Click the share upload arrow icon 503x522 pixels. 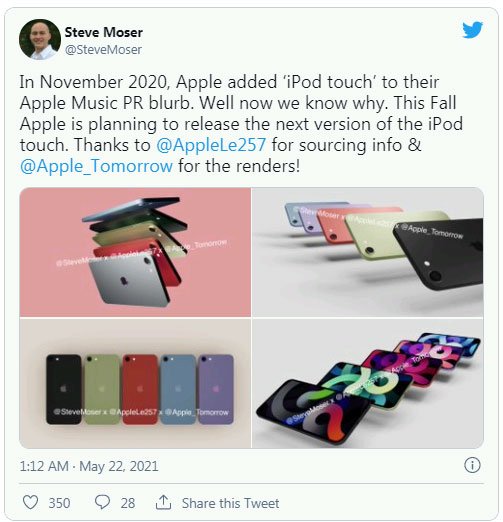coord(163,502)
